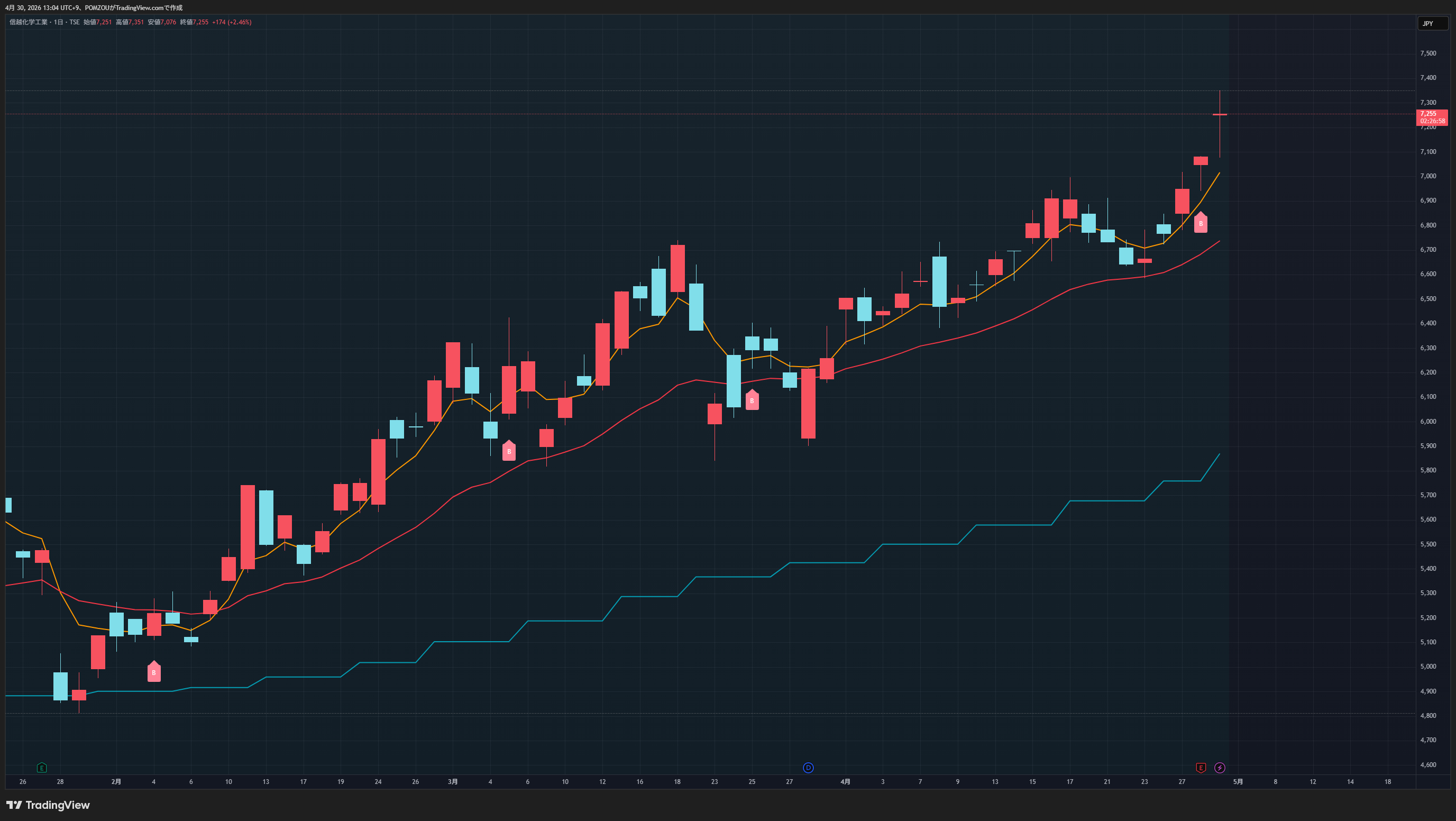Click the 1日 interval label in header

(x=58, y=22)
